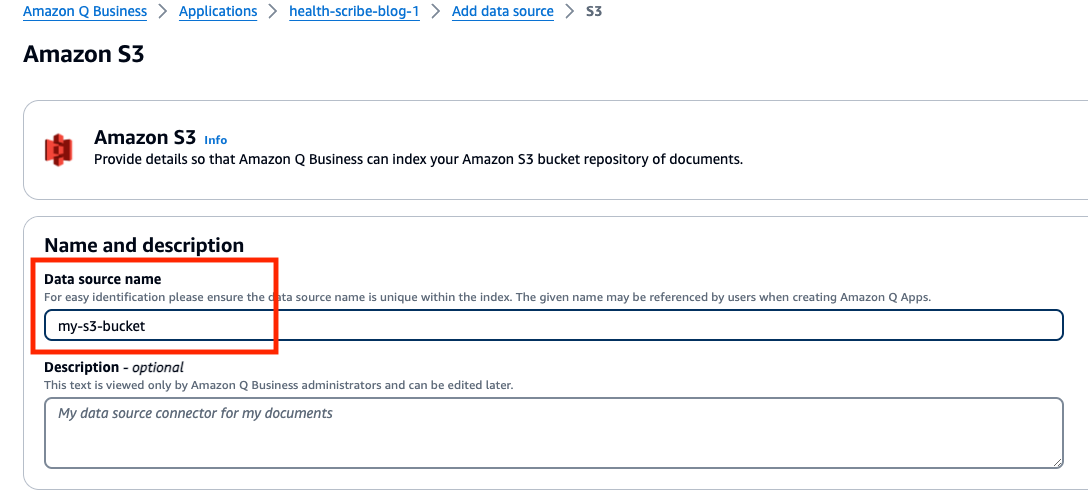Viewport: 1088px width, 492px height.
Task: Click the S3 current breadcrumb item
Action: 594,12
